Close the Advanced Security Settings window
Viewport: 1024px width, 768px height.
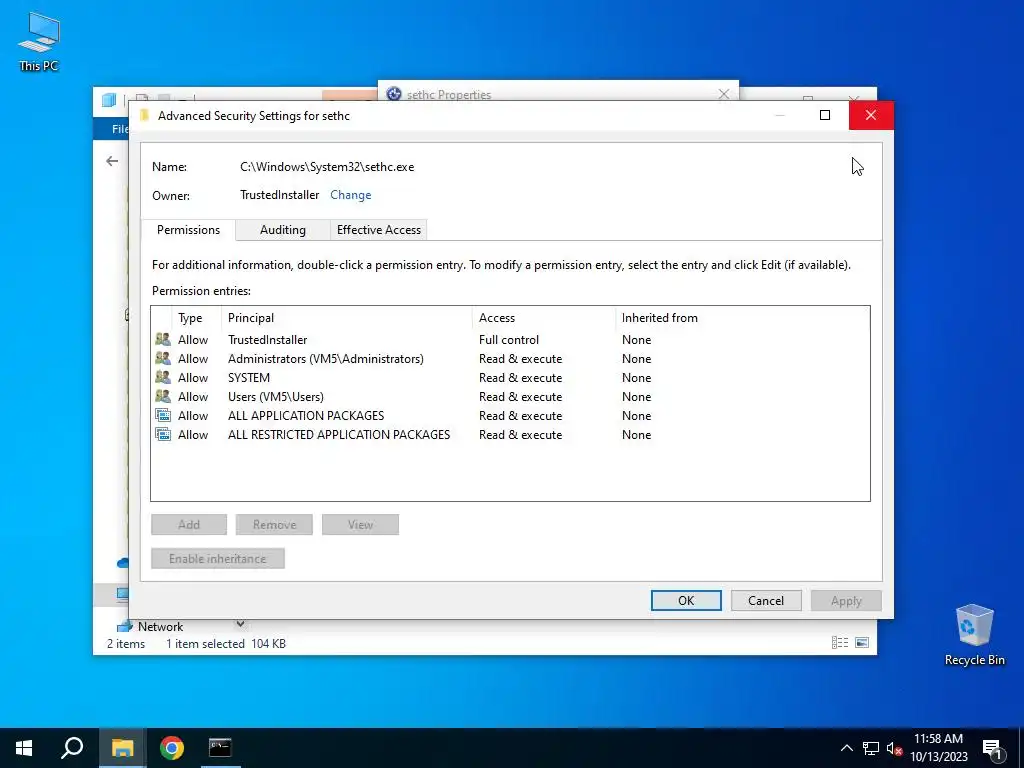pyautogui.click(x=871, y=116)
